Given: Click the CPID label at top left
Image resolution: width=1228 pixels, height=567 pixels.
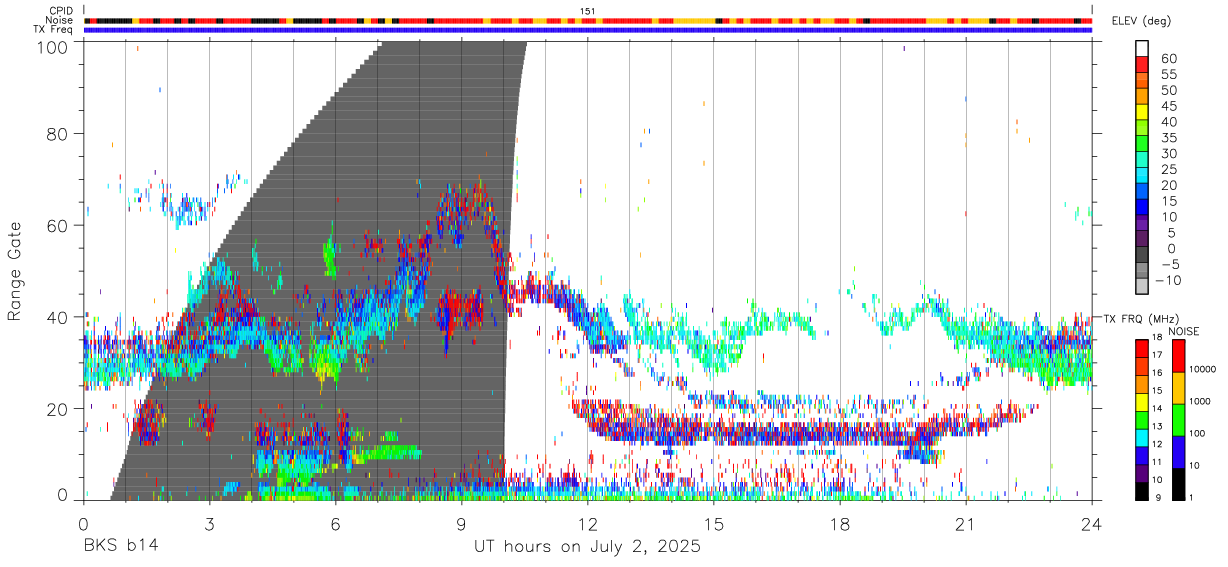Looking at the screenshot, I should [60, 10].
